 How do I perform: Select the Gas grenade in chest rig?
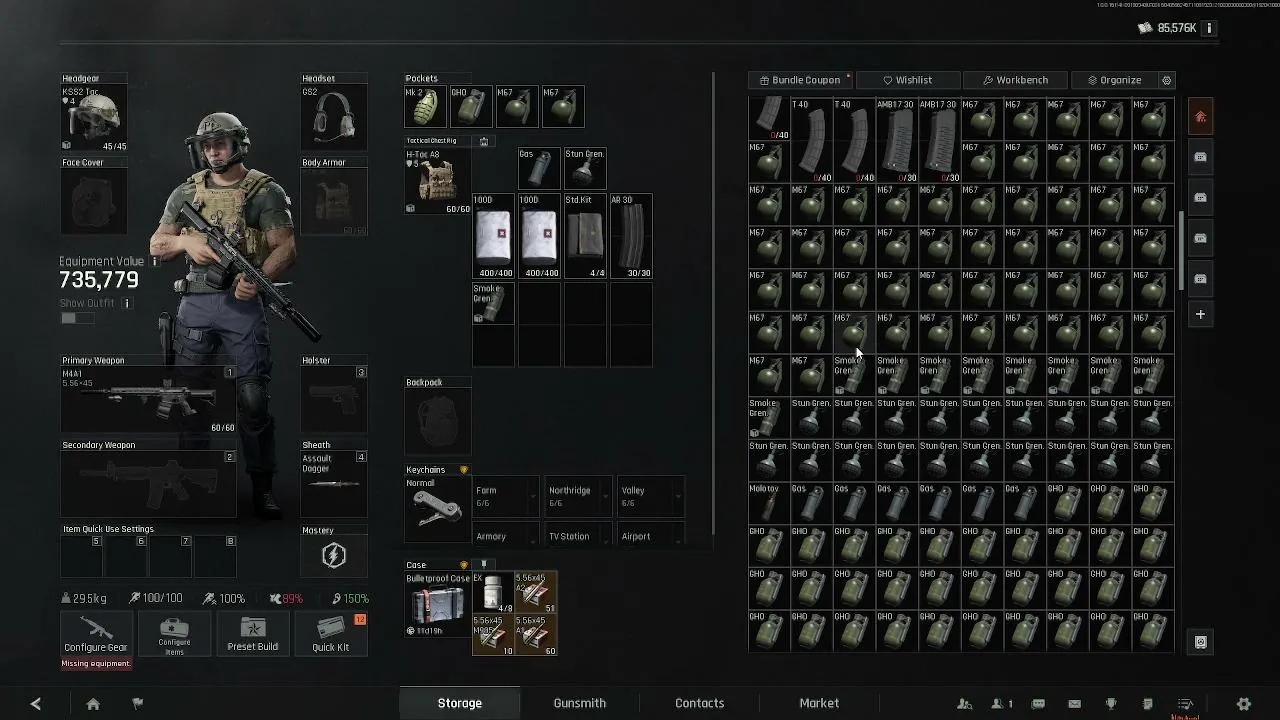click(x=539, y=168)
